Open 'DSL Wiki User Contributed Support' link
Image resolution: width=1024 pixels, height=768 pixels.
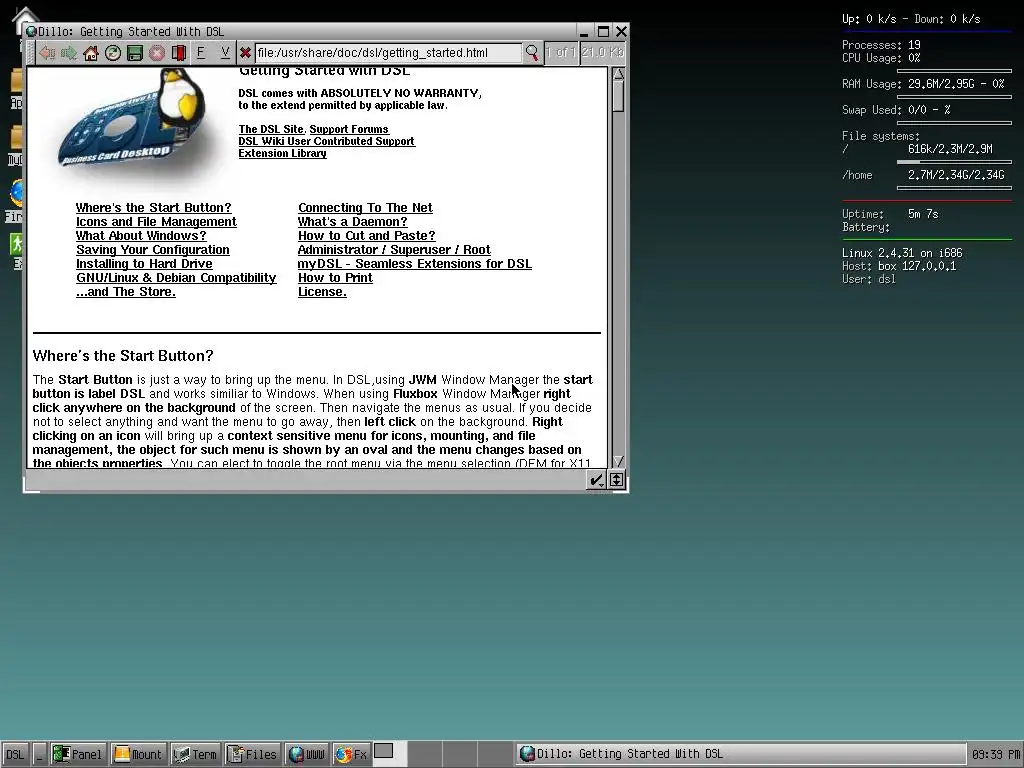tap(327, 141)
